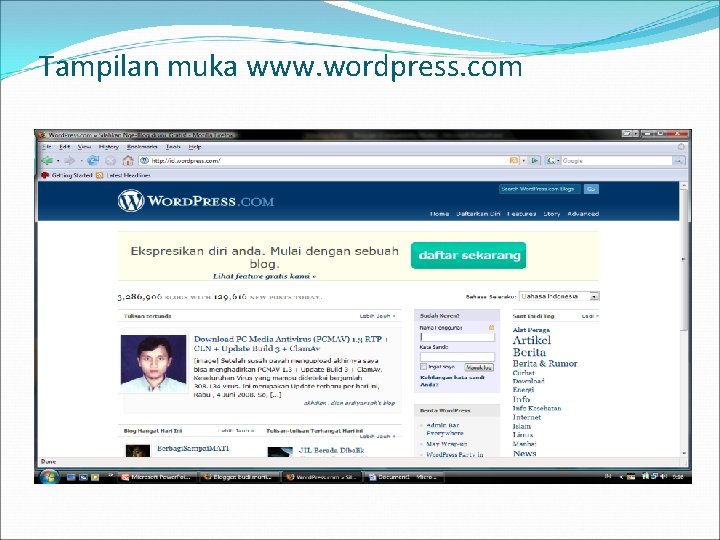The height and width of the screenshot is (540, 720).
Task: Tick the Ingat saya checkbox
Action: tap(423, 367)
